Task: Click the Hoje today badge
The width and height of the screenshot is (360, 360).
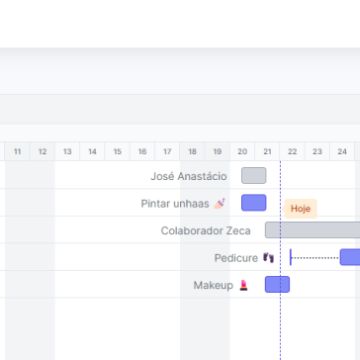Action: coord(301,209)
